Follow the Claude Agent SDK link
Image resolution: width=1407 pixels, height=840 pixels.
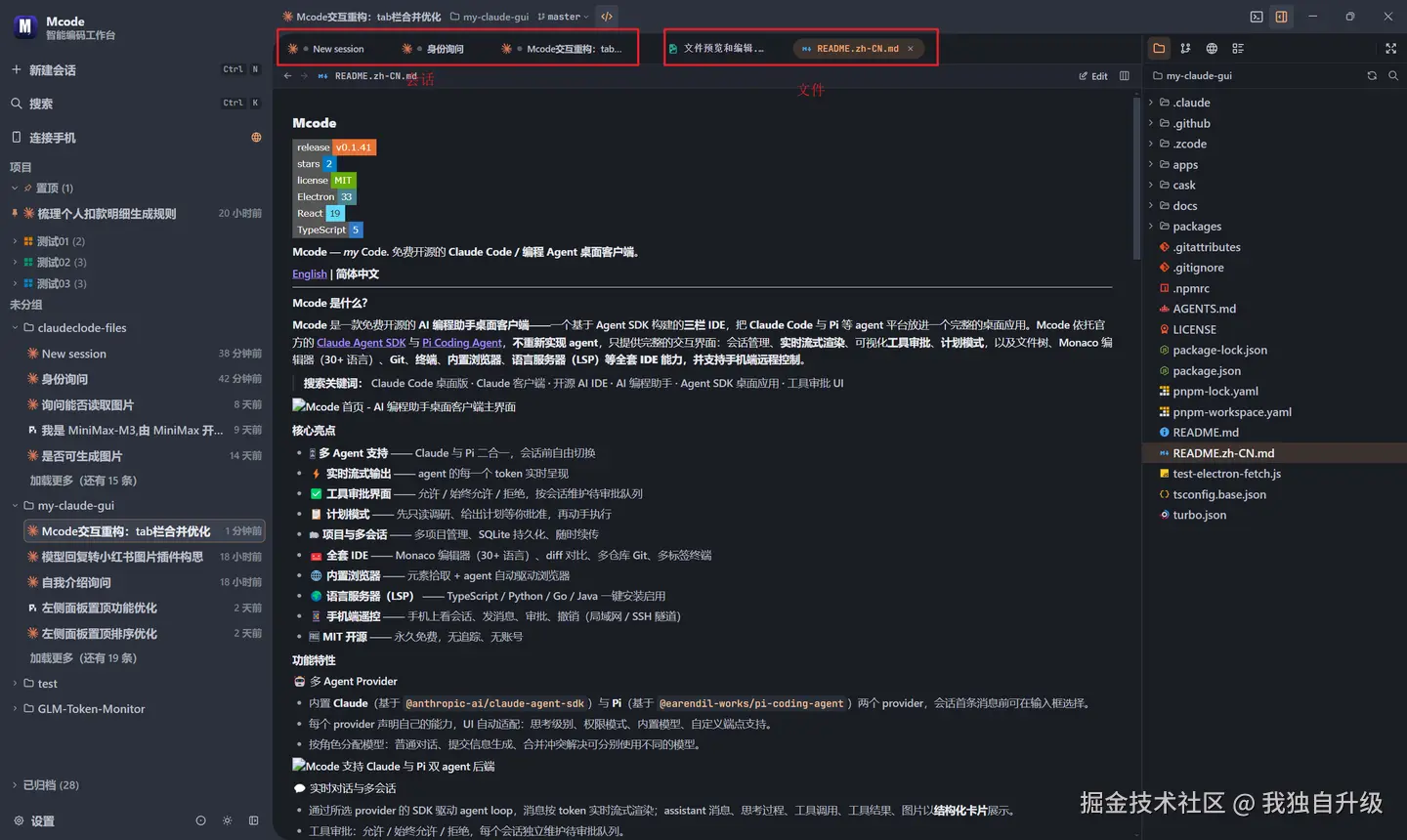pos(361,342)
